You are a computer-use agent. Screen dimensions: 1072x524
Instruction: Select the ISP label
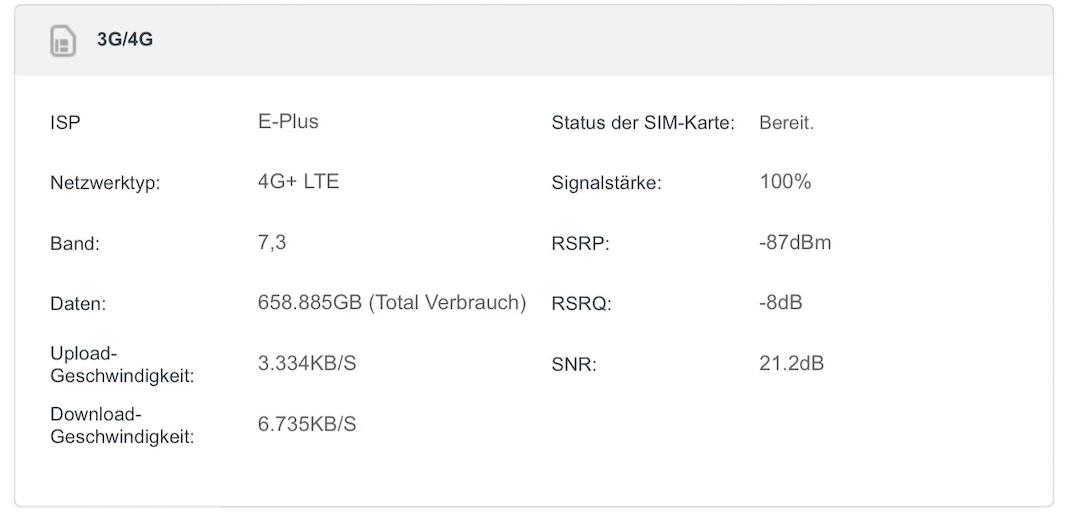click(x=64, y=124)
